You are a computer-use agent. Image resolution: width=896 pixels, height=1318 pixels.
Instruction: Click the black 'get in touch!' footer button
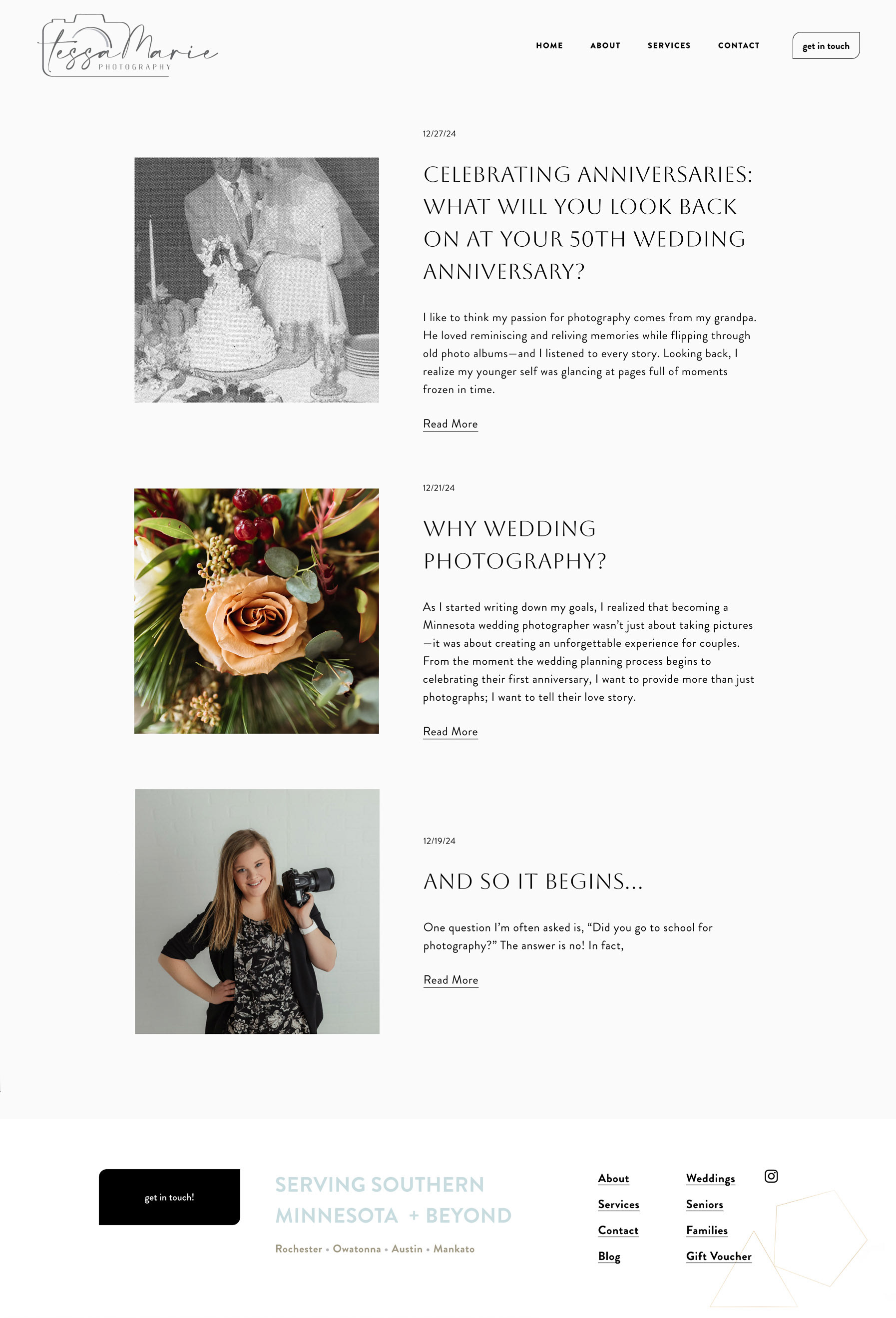[169, 1197]
